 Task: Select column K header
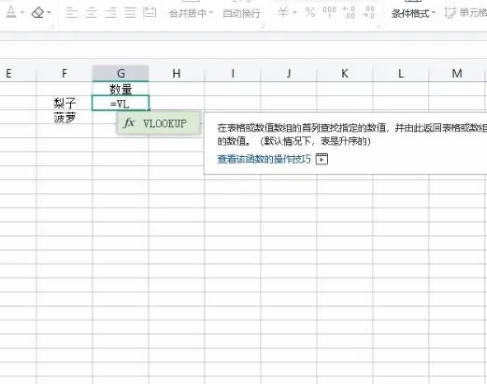click(345, 73)
